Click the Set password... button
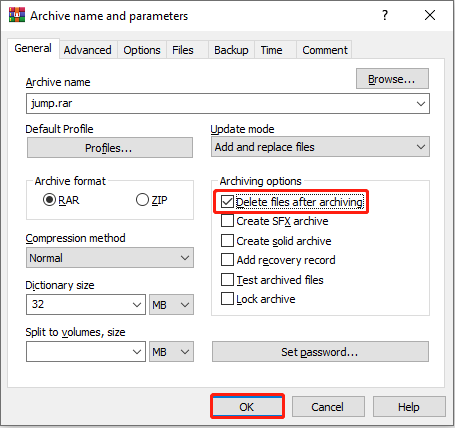The height and width of the screenshot is (428, 455). 320,352
